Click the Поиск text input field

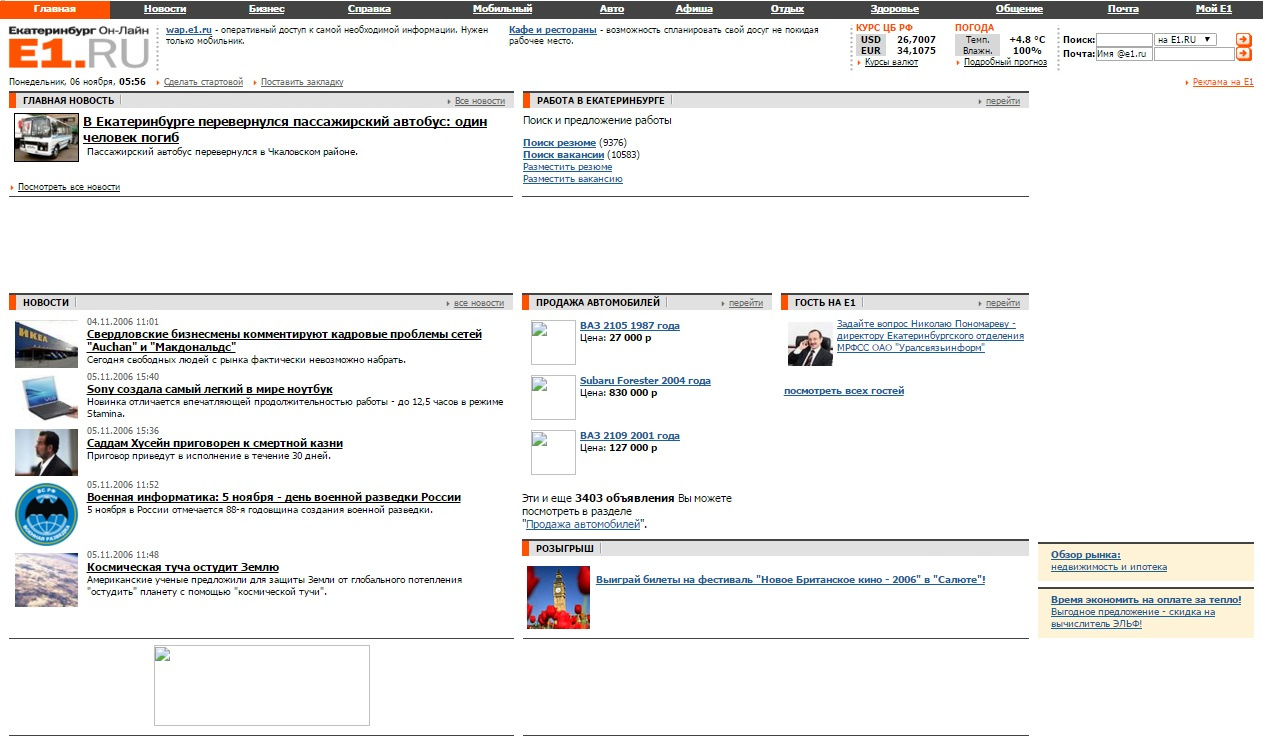click(1124, 40)
